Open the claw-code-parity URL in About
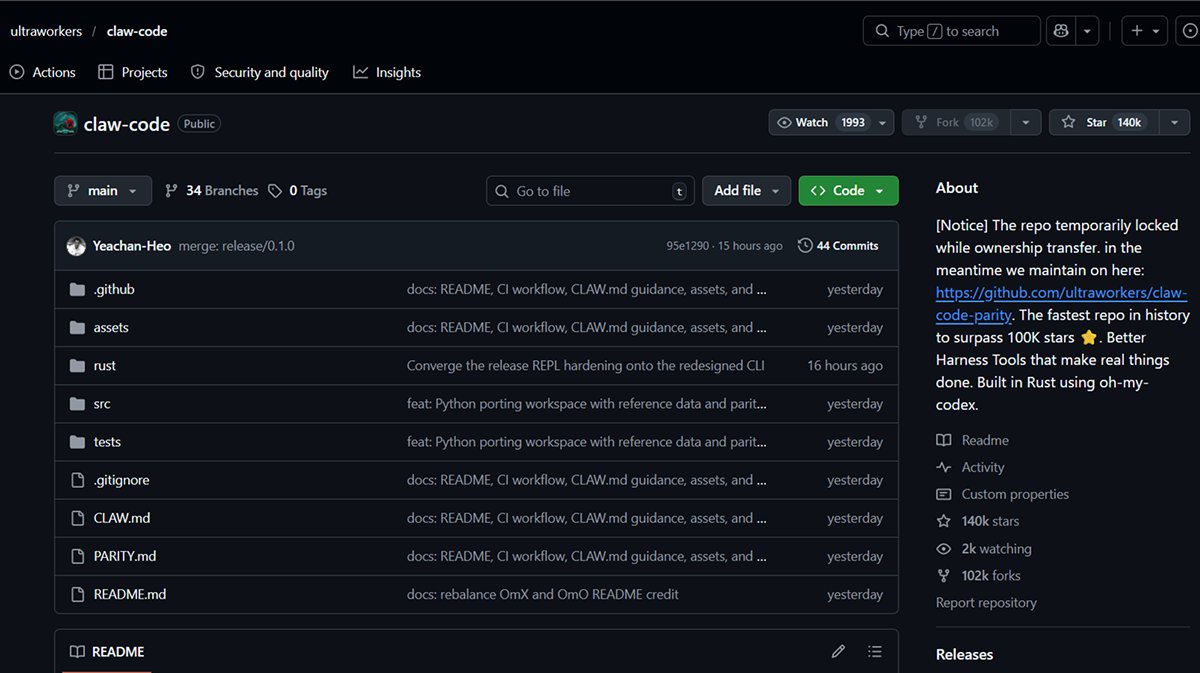Screen dimensions: 1200x673 tap(1061, 304)
